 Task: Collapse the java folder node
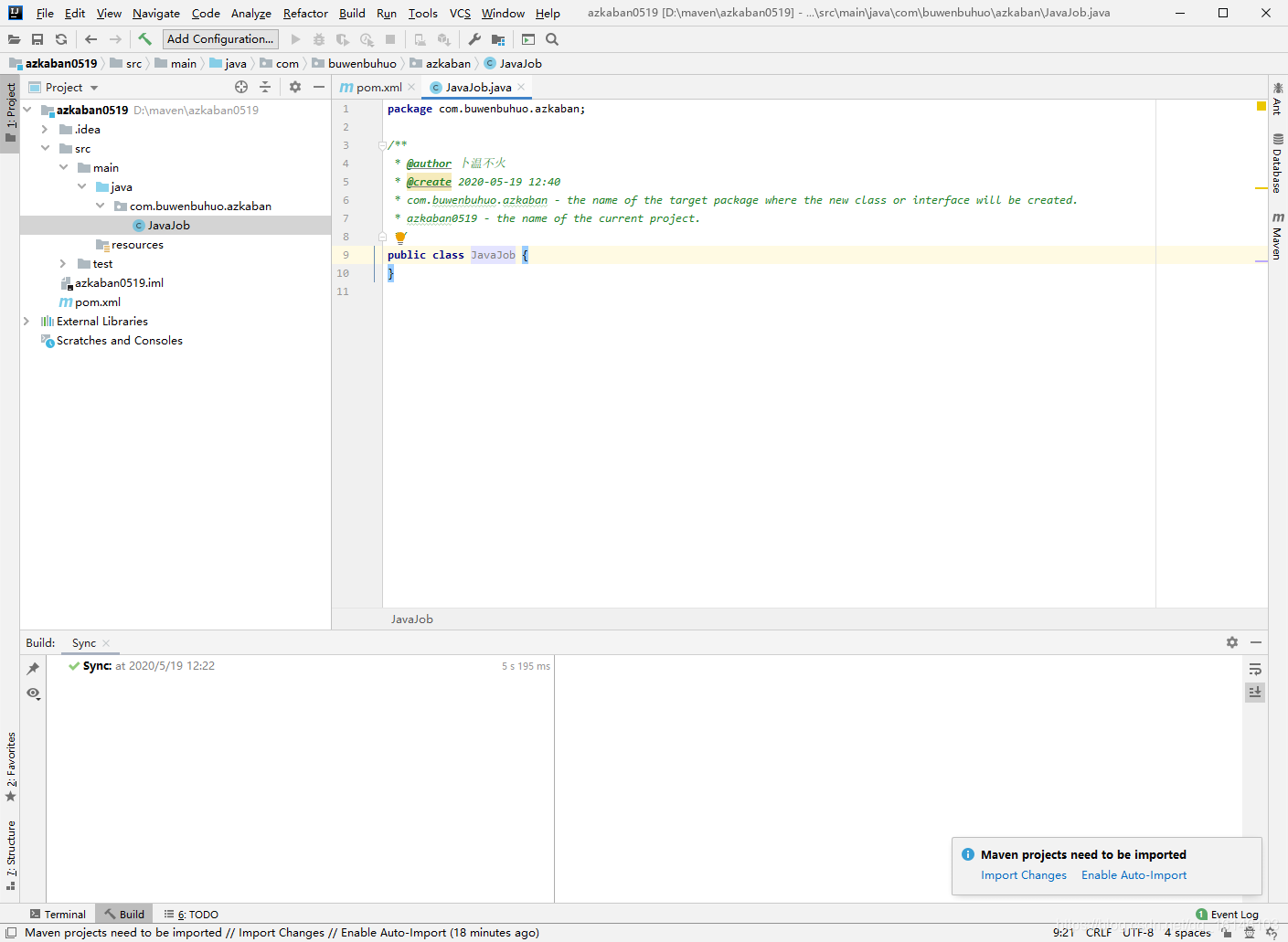pyautogui.click(x=81, y=186)
